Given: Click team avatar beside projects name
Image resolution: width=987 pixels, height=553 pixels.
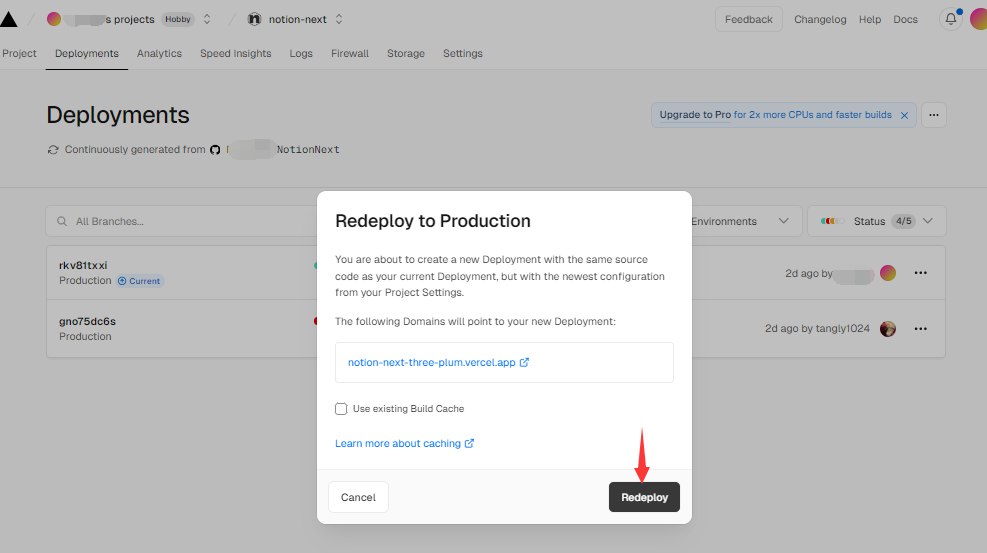Looking at the screenshot, I should coord(54,19).
